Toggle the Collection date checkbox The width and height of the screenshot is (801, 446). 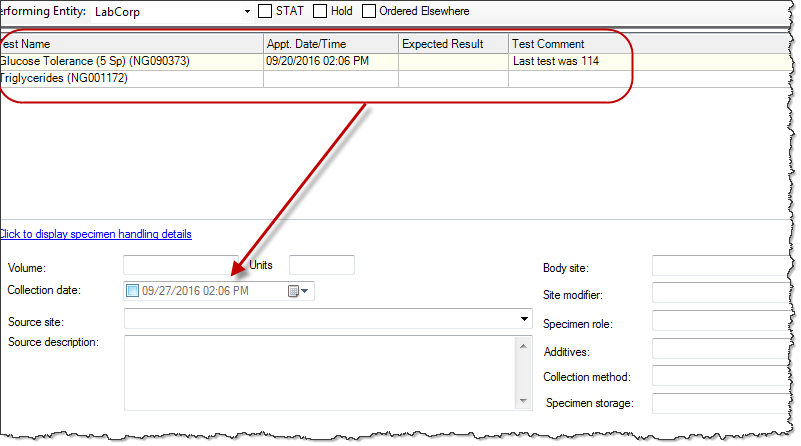click(132, 291)
